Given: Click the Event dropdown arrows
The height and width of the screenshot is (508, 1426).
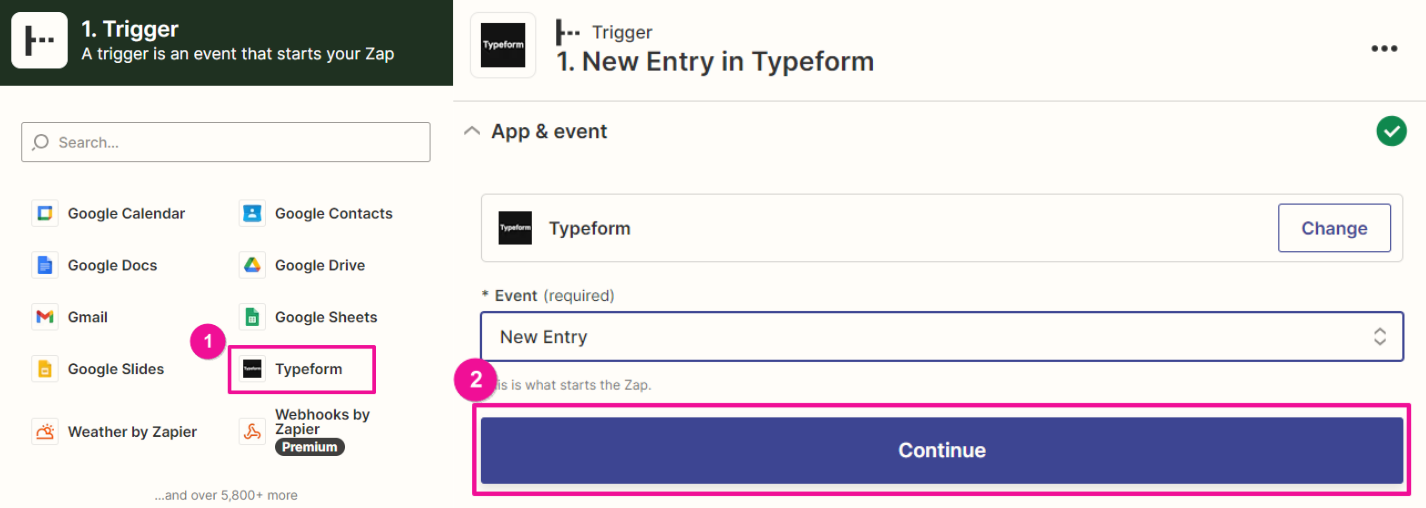Looking at the screenshot, I should point(1379,337).
